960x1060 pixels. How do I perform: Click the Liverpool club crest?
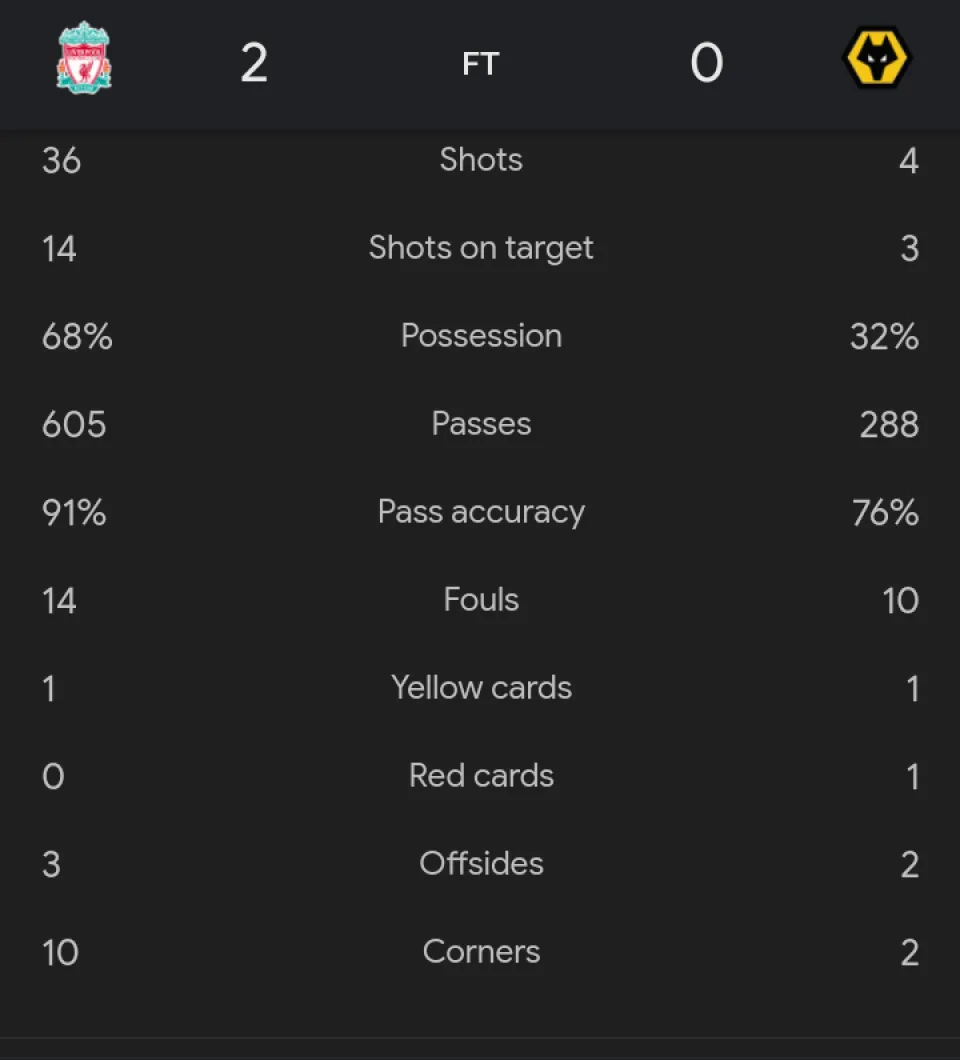(x=84, y=58)
